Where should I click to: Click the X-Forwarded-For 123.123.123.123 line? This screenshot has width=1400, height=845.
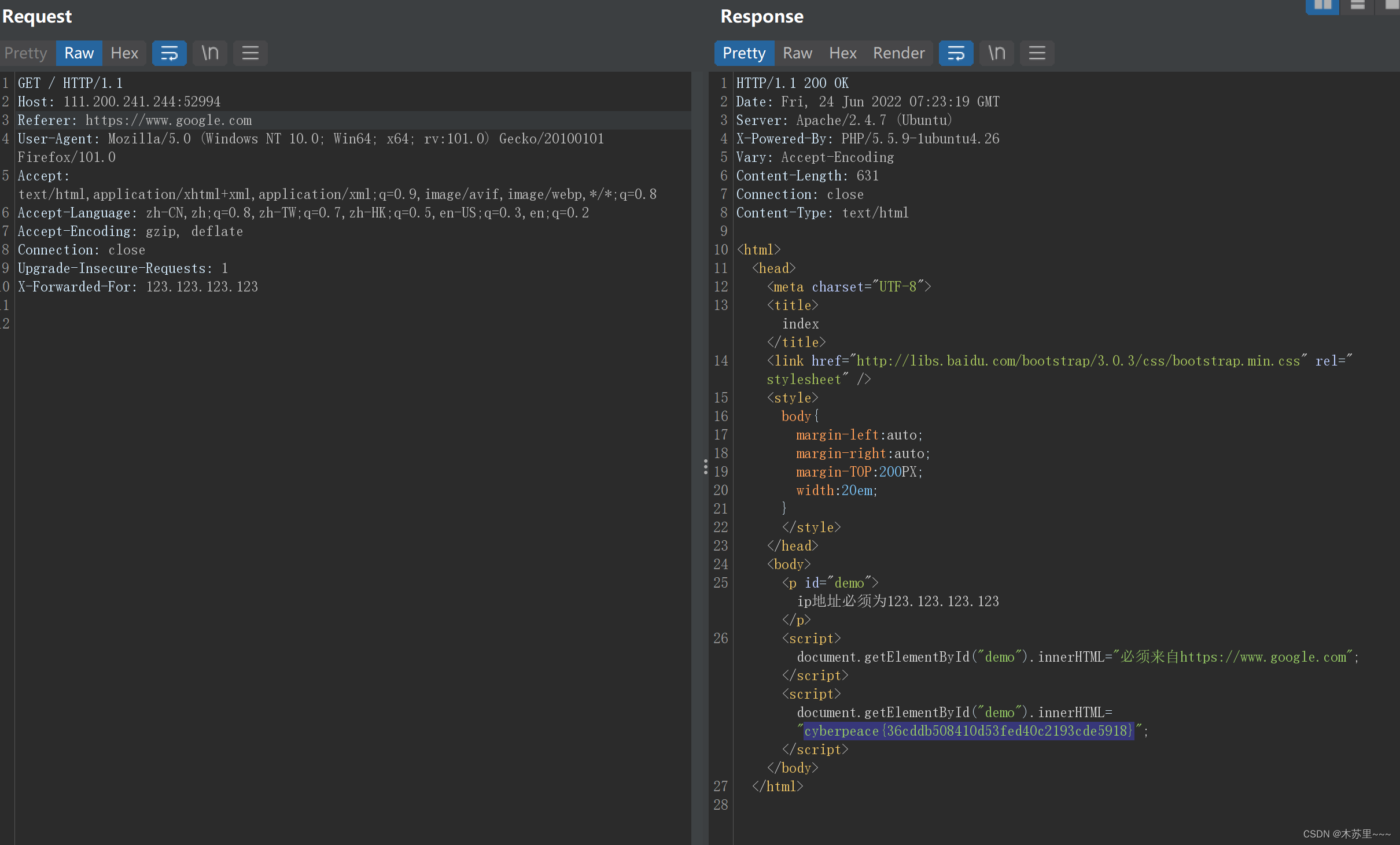(x=138, y=287)
